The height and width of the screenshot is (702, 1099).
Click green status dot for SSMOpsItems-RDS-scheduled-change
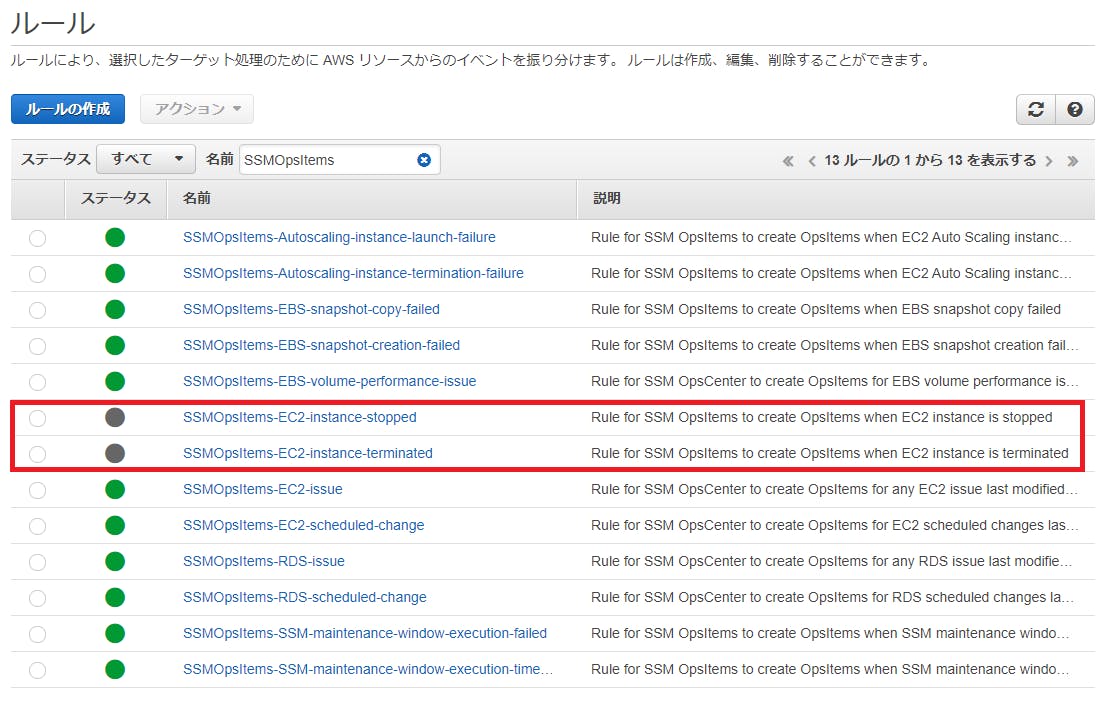(115, 597)
